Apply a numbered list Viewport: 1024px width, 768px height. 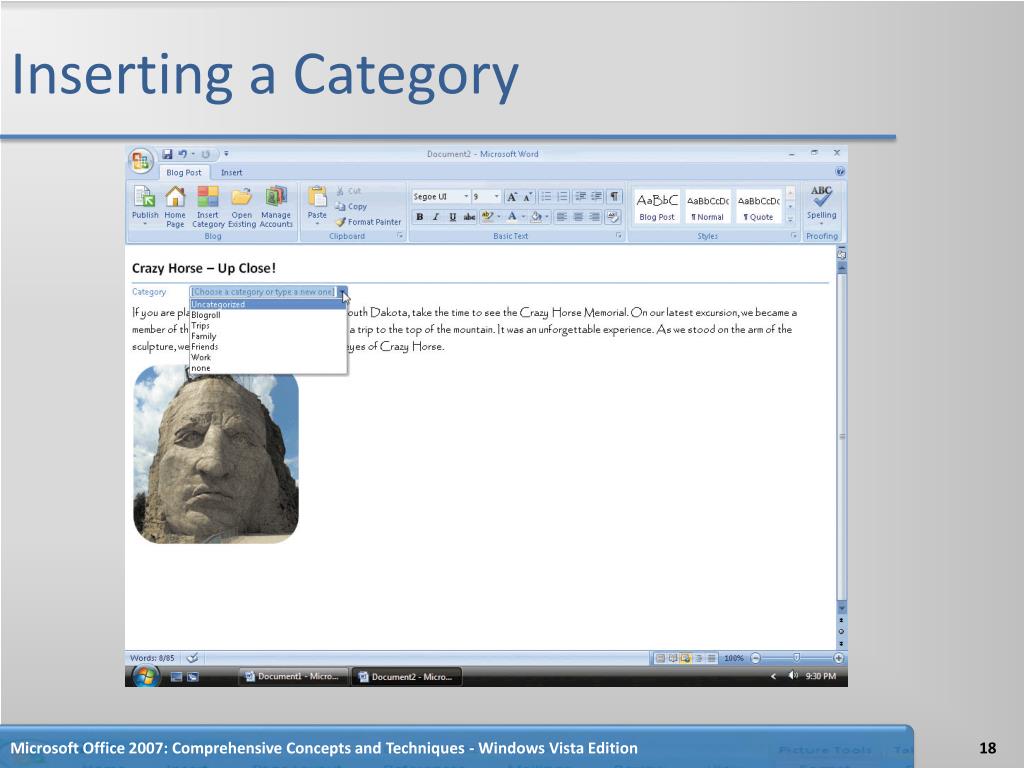pos(562,197)
